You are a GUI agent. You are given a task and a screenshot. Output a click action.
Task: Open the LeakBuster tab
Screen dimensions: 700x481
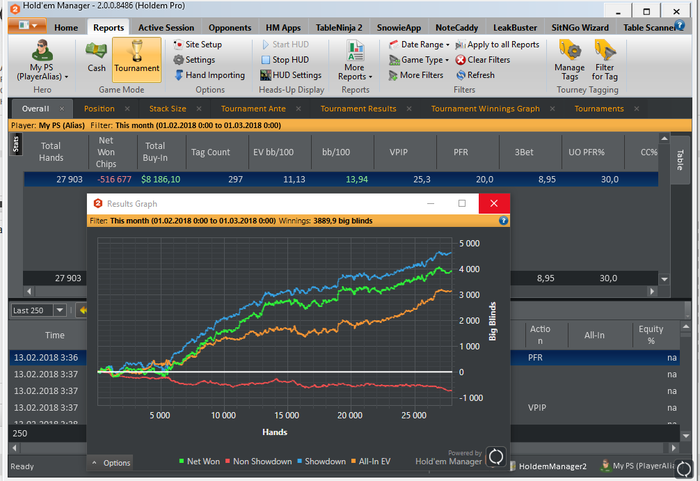515,28
